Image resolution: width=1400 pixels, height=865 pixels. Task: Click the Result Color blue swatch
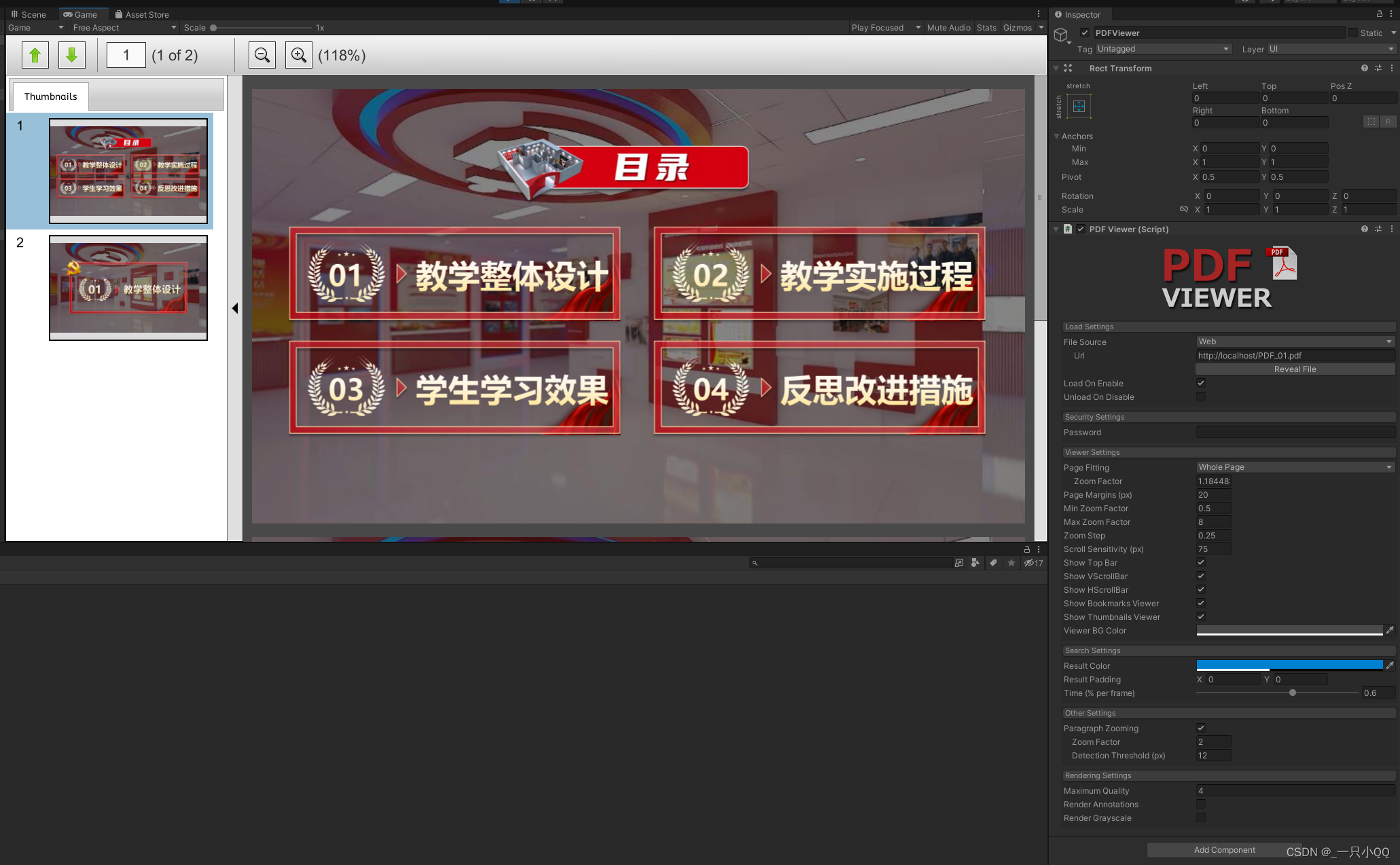[1289, 665]
